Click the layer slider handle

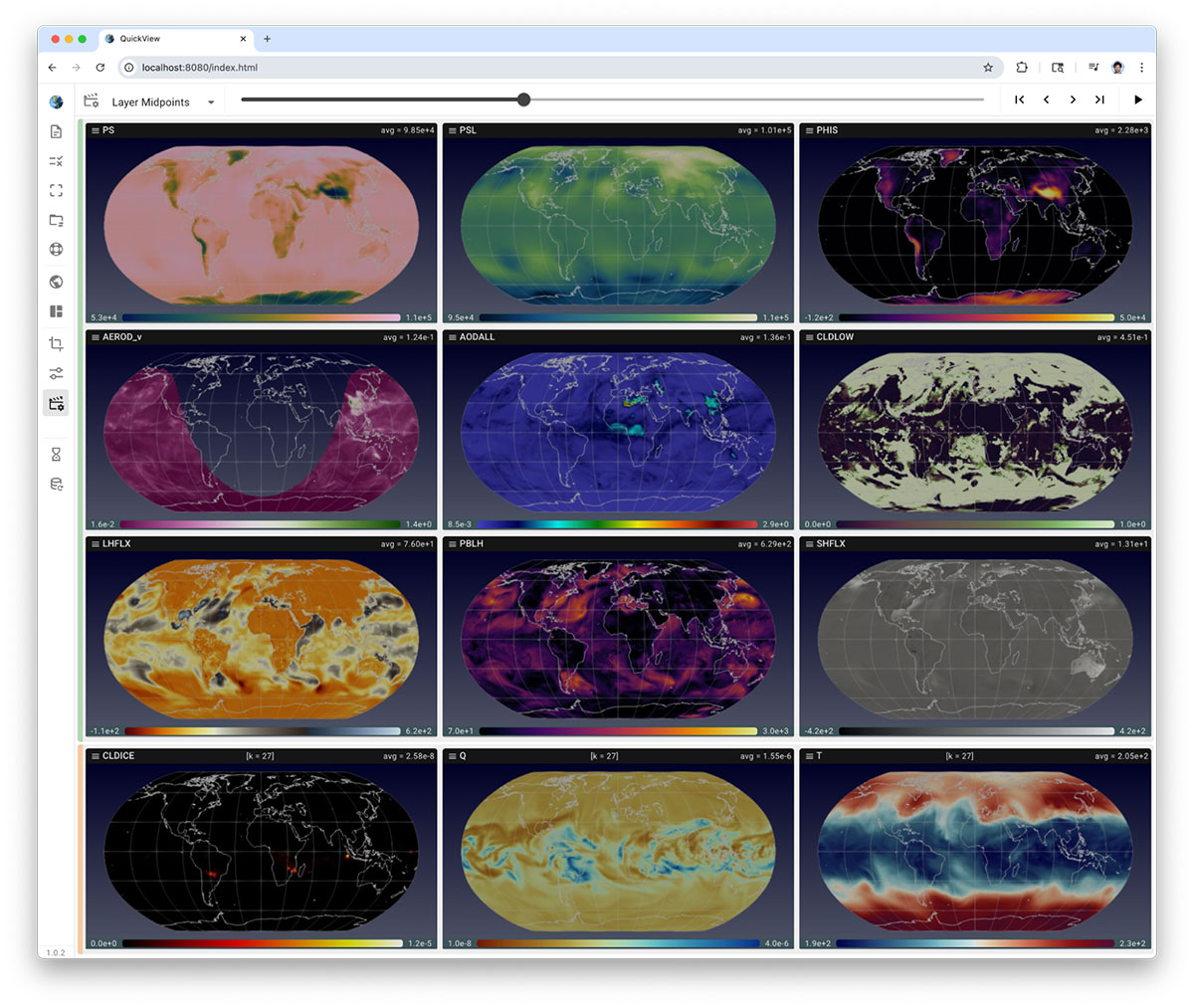click(523, 100)
